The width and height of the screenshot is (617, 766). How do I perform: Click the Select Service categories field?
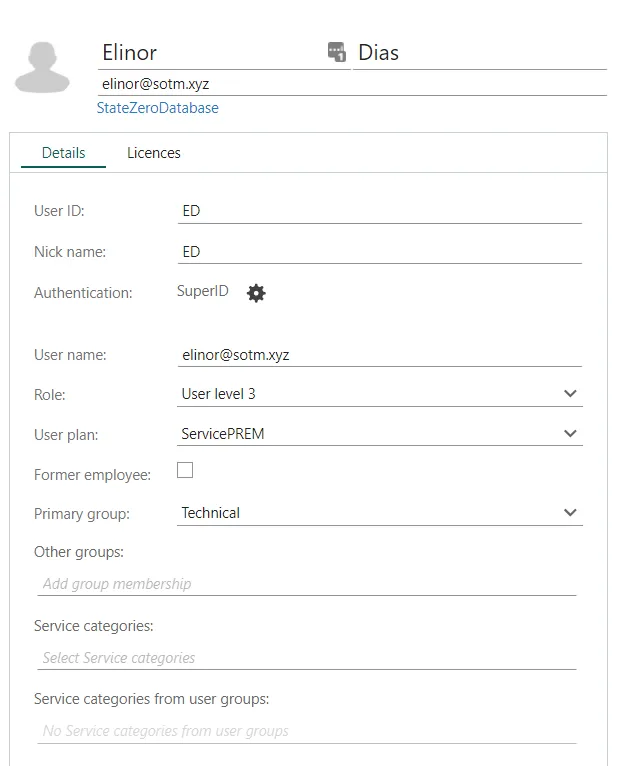click(x=305, y=658)
